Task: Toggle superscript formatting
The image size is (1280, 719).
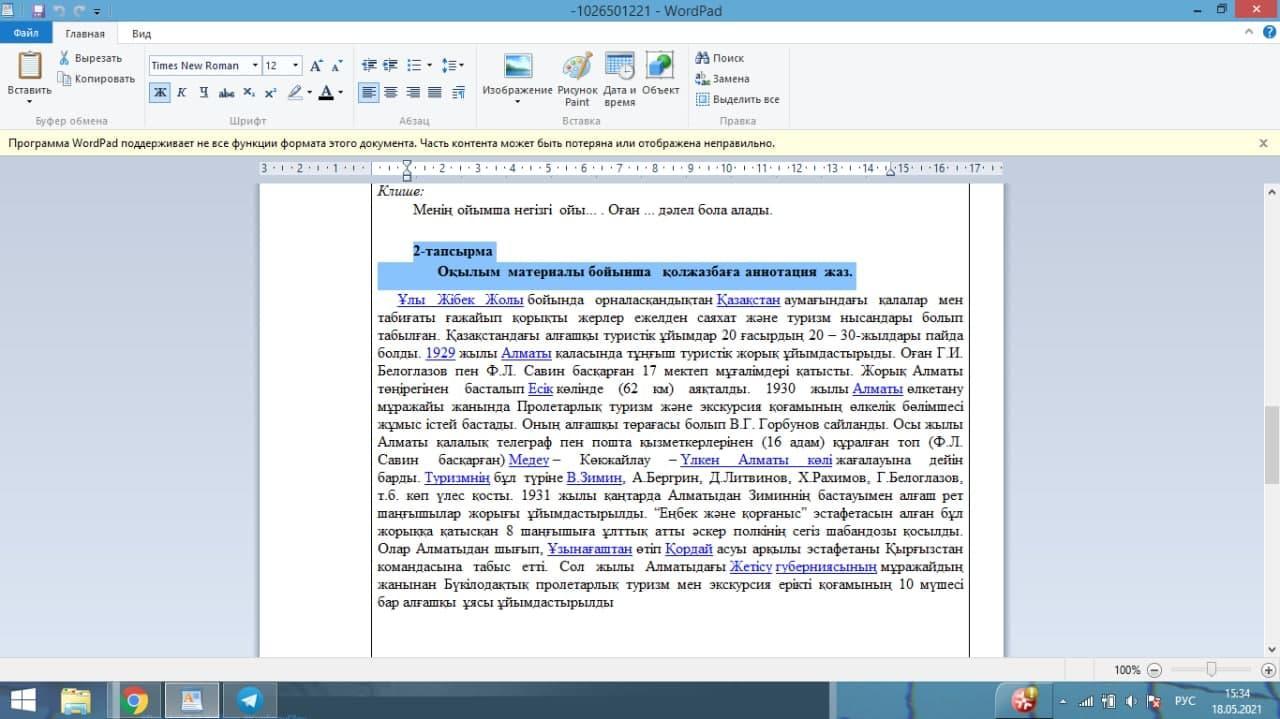Action: click(x=270, y=92)
